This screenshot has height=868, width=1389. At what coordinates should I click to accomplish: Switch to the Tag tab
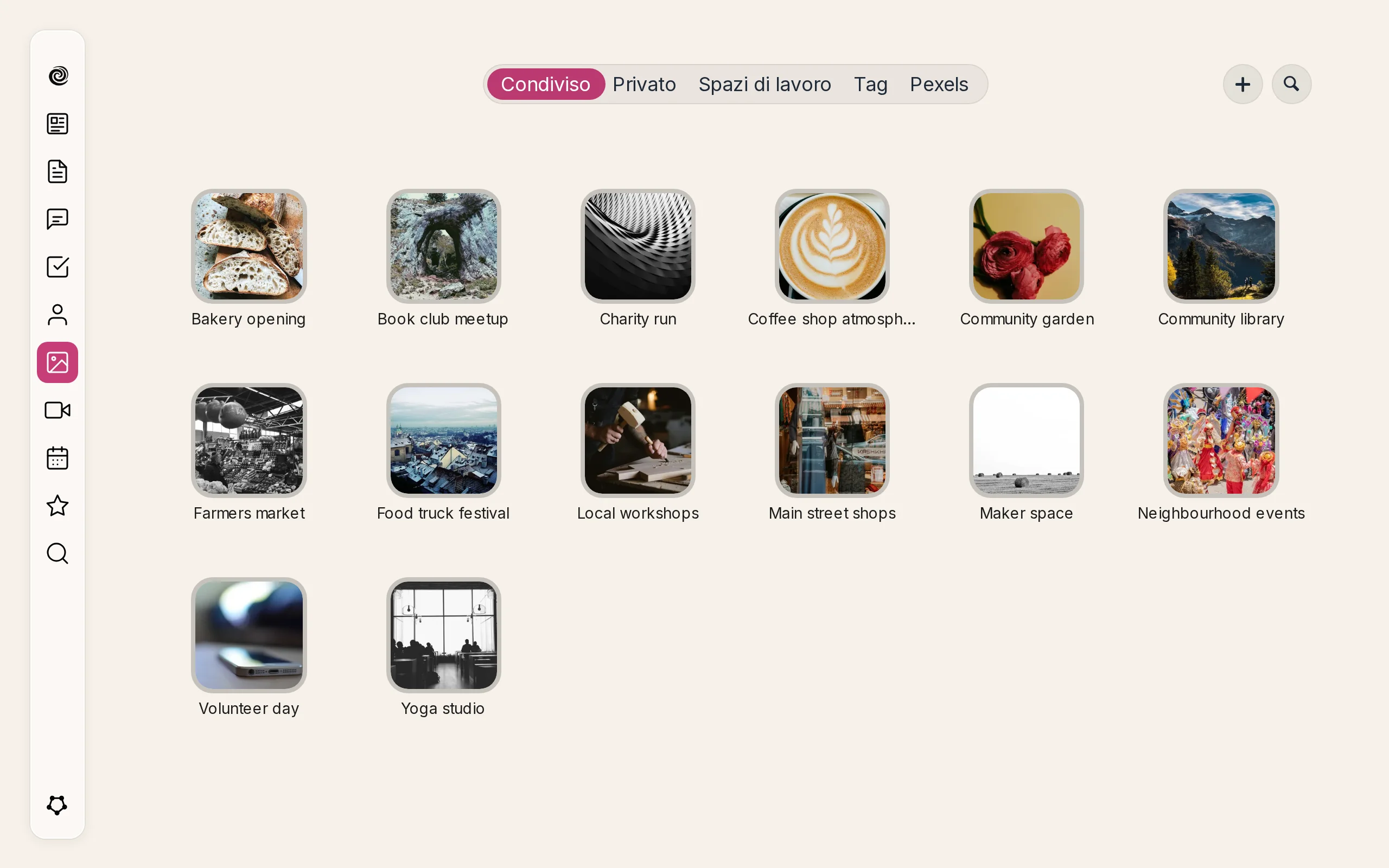tap(871, 85)
